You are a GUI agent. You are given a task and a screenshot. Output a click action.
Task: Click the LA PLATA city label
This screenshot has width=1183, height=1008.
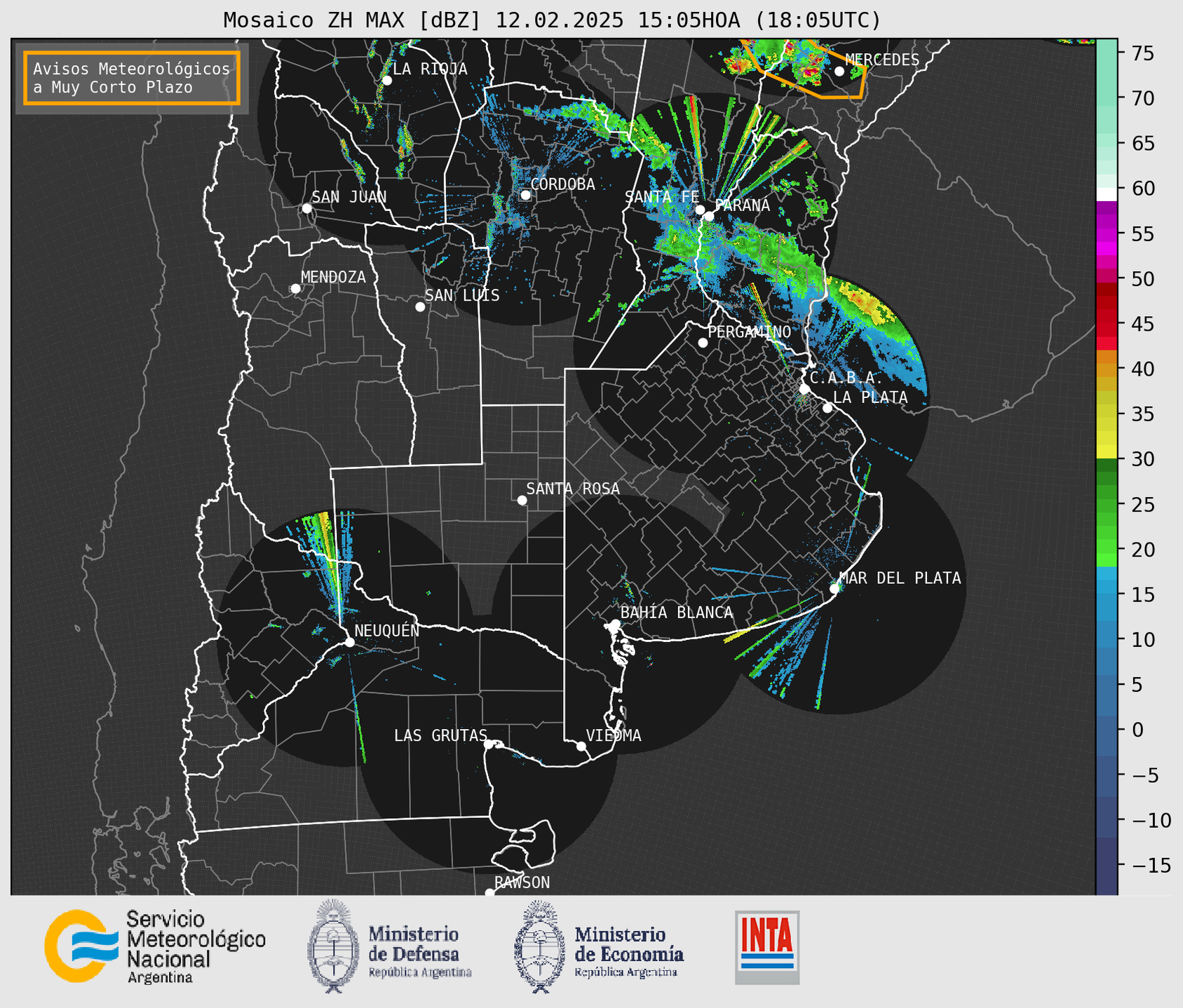pos(870,397)
